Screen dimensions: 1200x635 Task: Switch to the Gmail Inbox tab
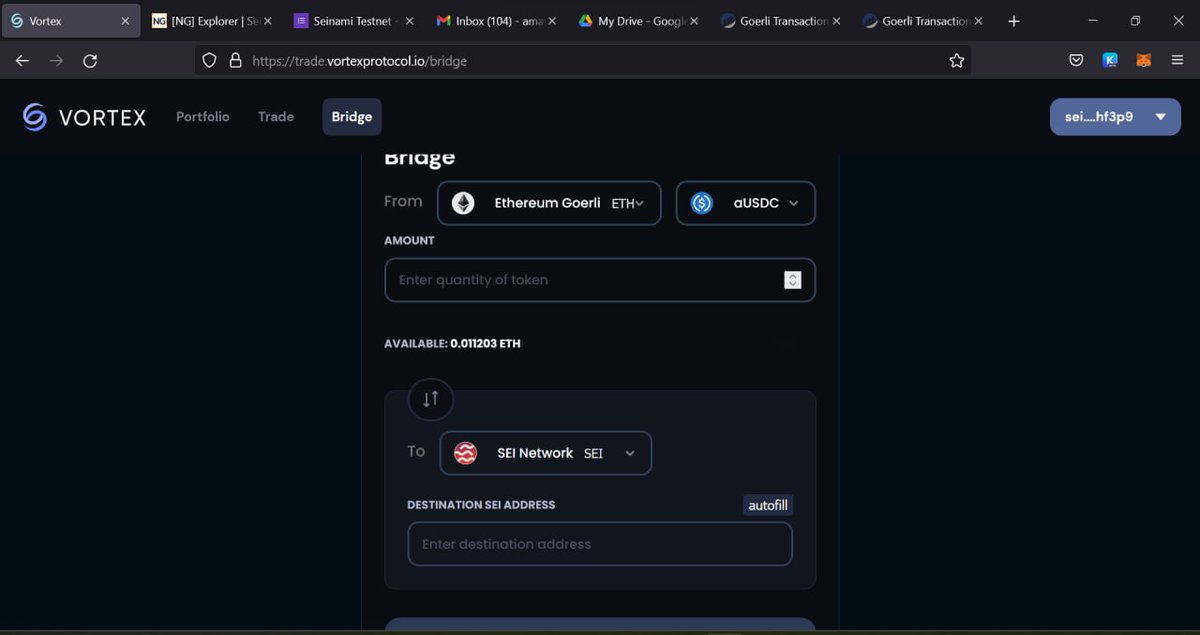497,21
